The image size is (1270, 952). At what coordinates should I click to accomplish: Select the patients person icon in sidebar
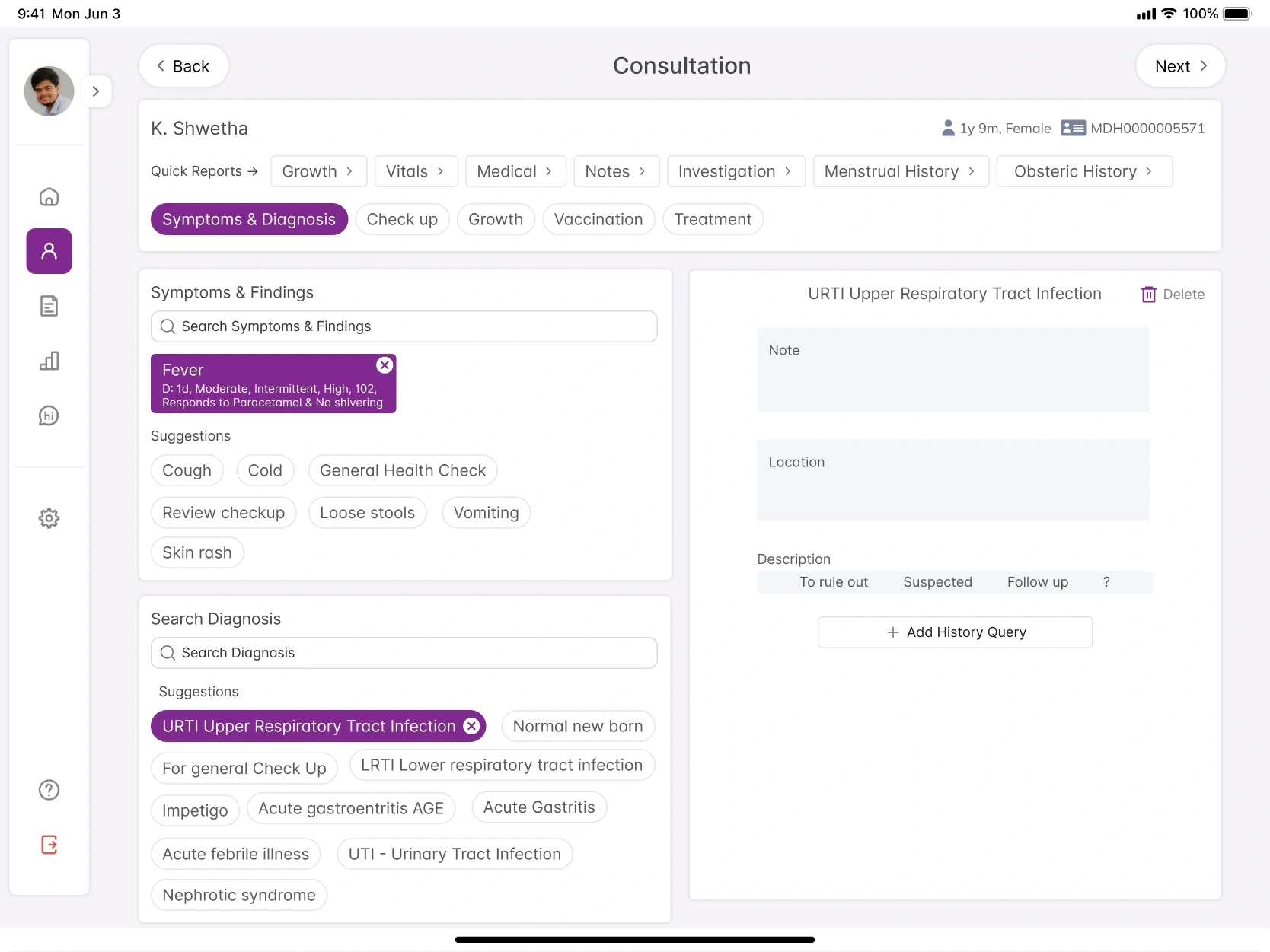point(49,251)
